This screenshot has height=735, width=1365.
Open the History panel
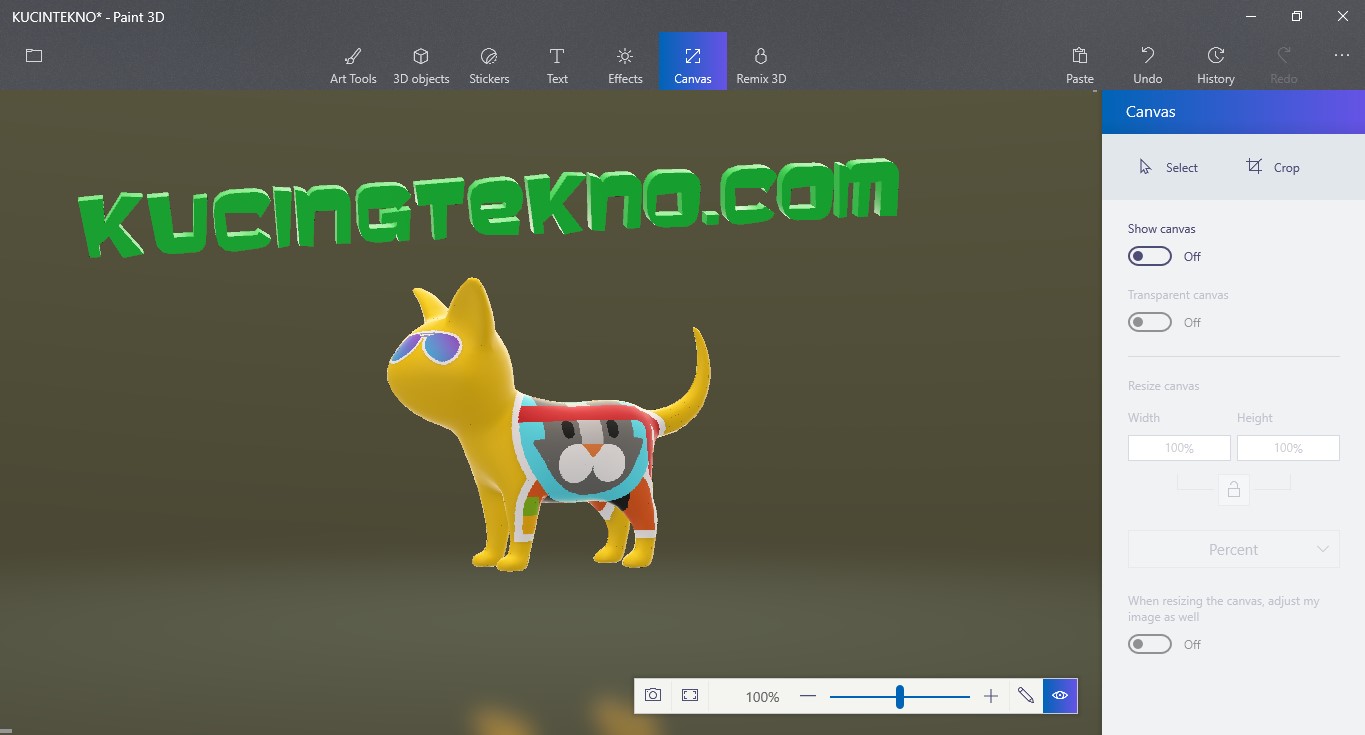pos(1215,61)
